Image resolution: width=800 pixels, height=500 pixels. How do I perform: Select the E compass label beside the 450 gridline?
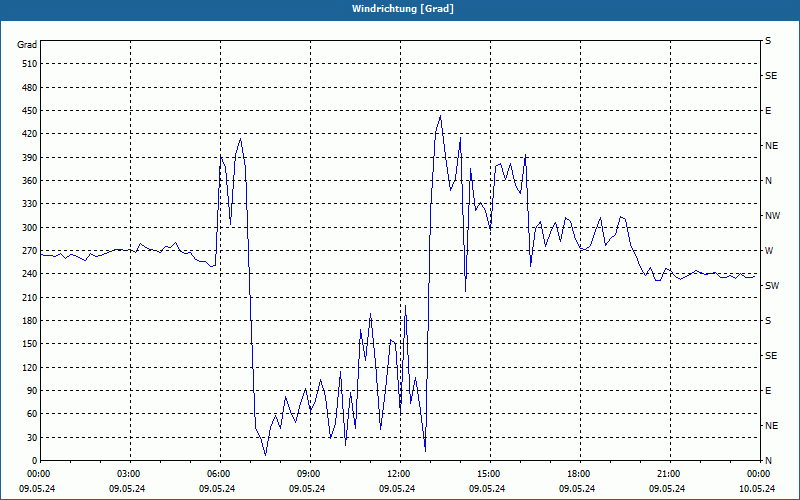[768, 111]
